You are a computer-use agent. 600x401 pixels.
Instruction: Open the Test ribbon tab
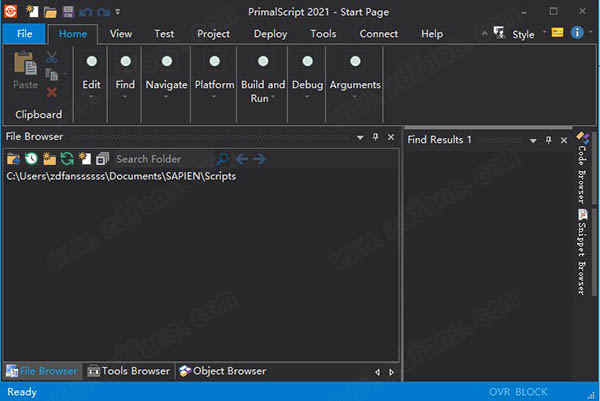pos(164,34)
